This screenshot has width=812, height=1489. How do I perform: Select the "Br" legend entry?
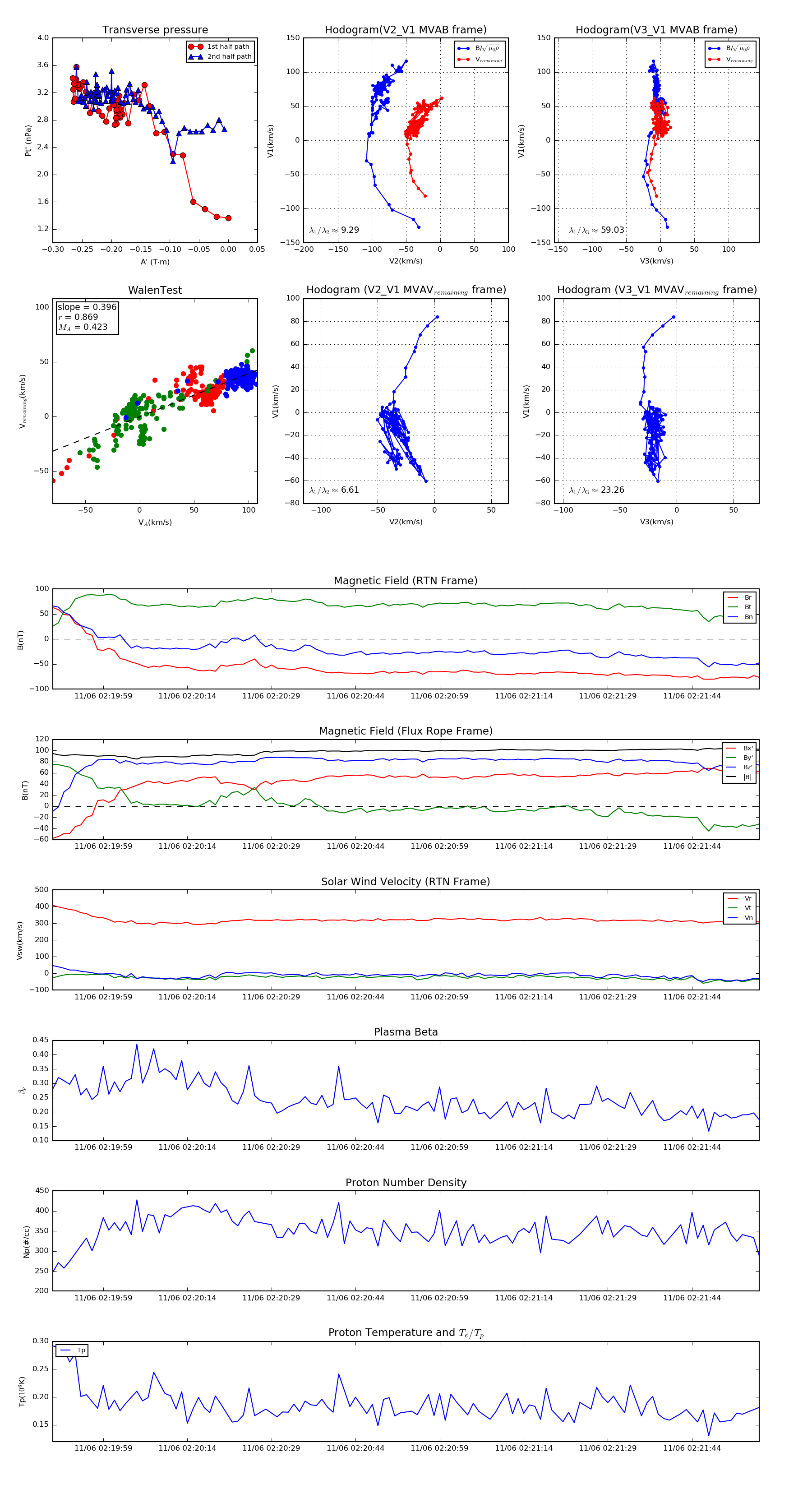(740, 598)
